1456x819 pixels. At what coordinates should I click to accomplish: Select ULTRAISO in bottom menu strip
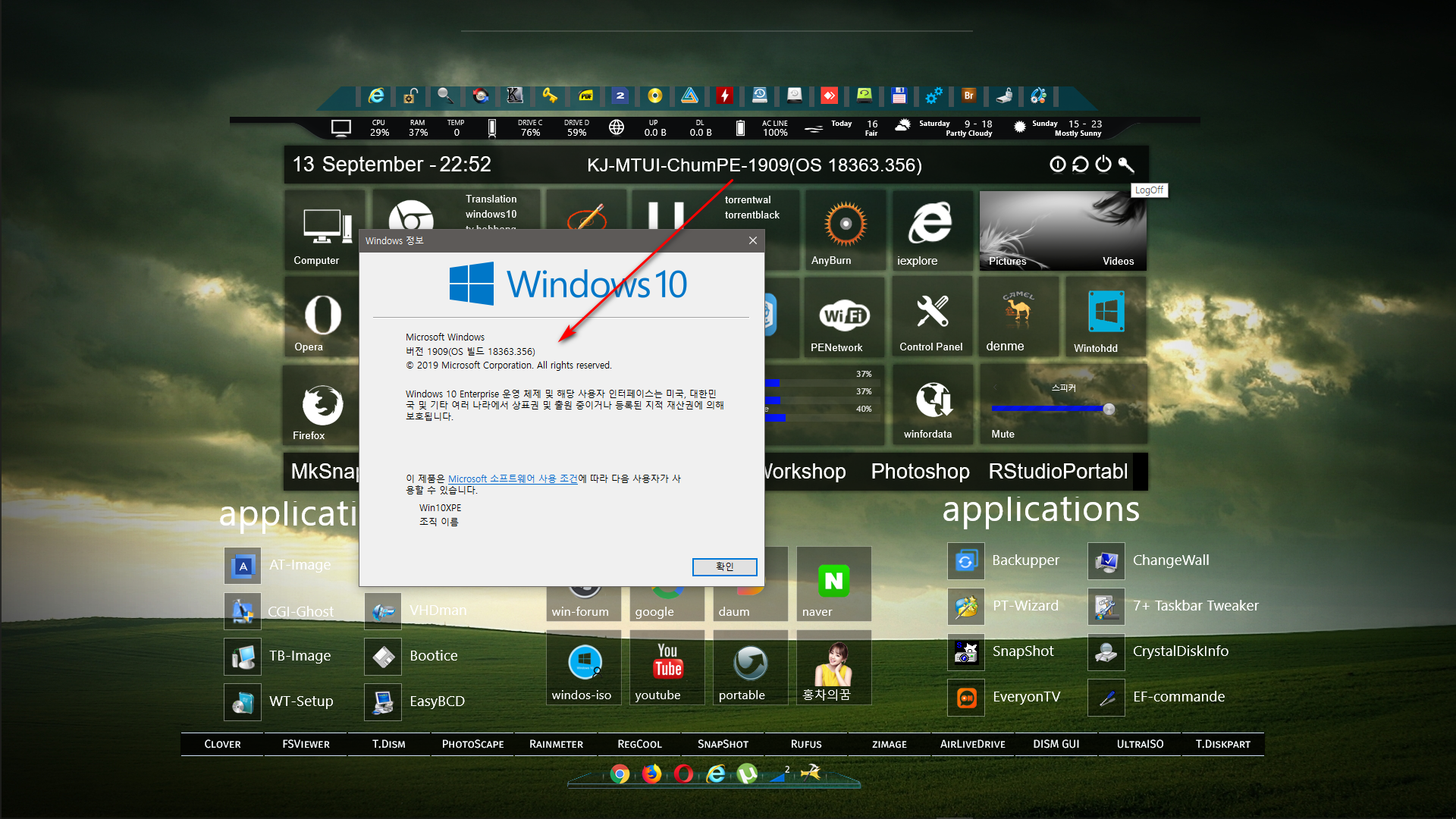coord(1139,744)
